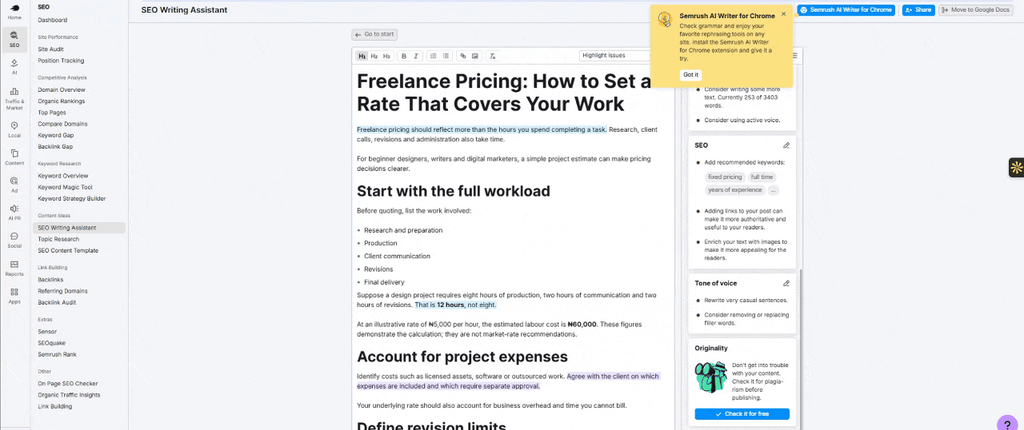The height and width of the screenshot is (430, 1024).
Task: Click the Share button
Action: pyautogui.click(x=918, y=10)
